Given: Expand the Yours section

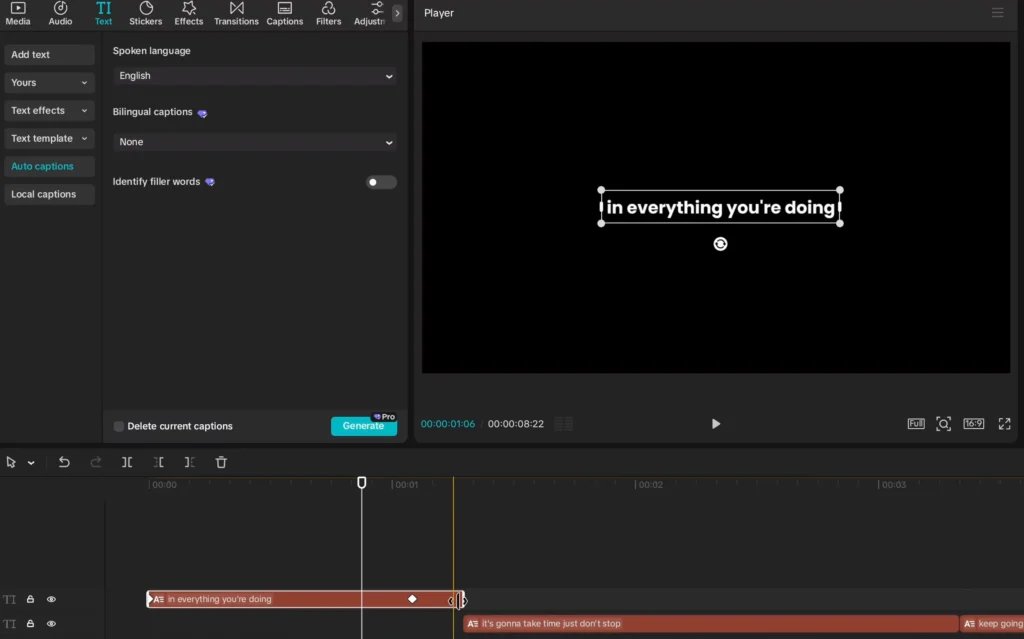Looking at the screenshot, I should pos(49,82).
